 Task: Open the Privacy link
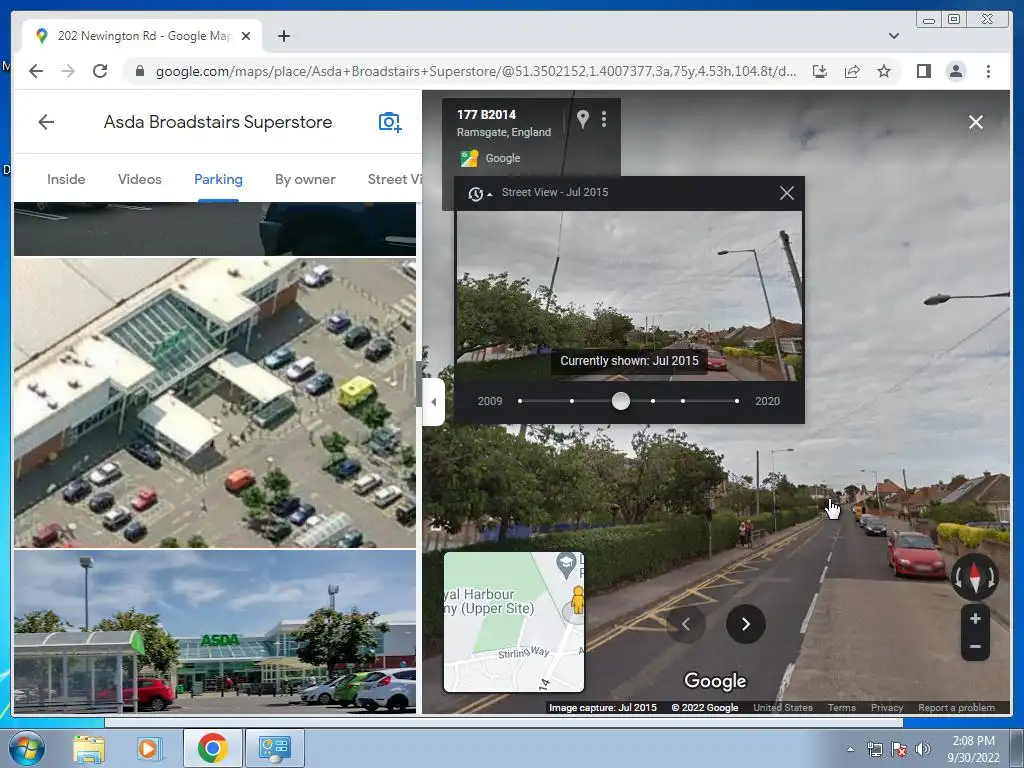(887, 707)
